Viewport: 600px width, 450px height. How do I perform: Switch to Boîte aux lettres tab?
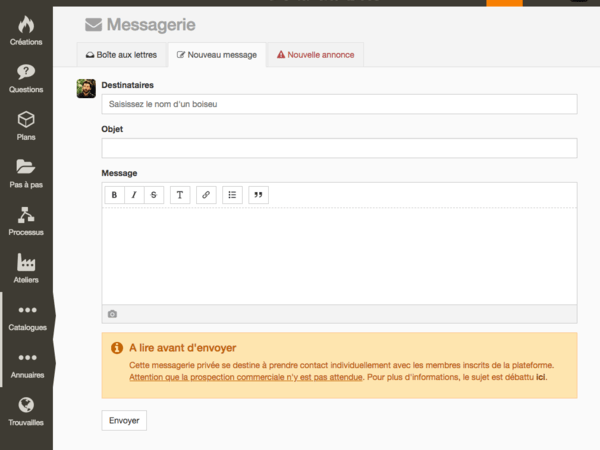pos(121,55)
